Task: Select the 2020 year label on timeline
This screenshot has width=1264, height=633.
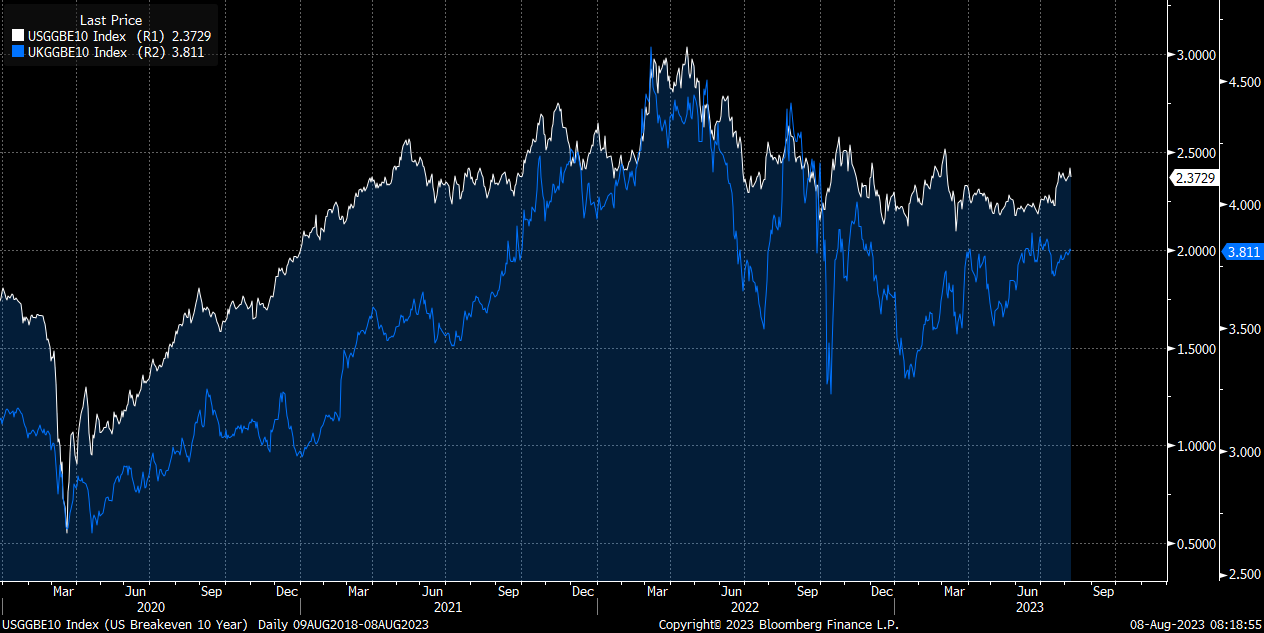Action: pyautogui.click(x=150, y=607)
